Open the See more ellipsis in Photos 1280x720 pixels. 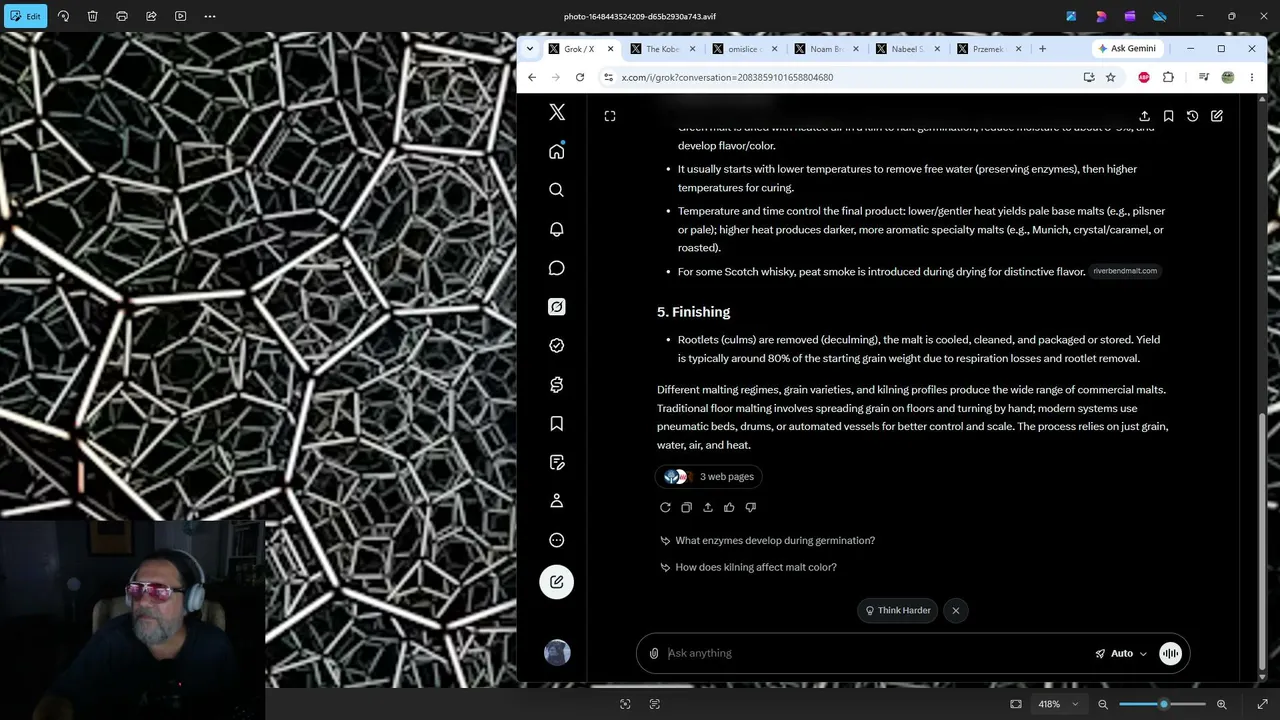point(210,16)
